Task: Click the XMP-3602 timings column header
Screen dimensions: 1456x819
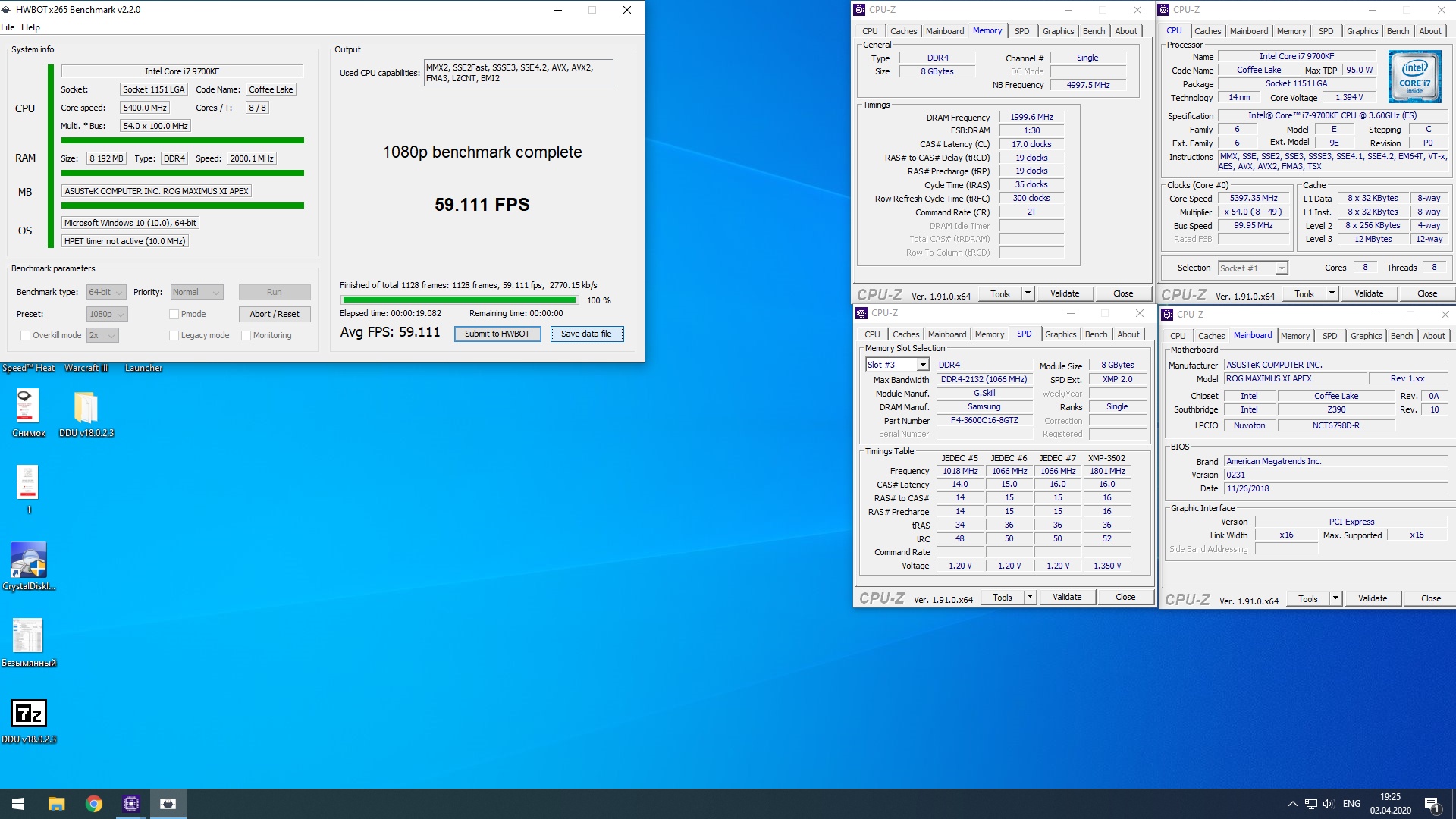Action: 1106,458
